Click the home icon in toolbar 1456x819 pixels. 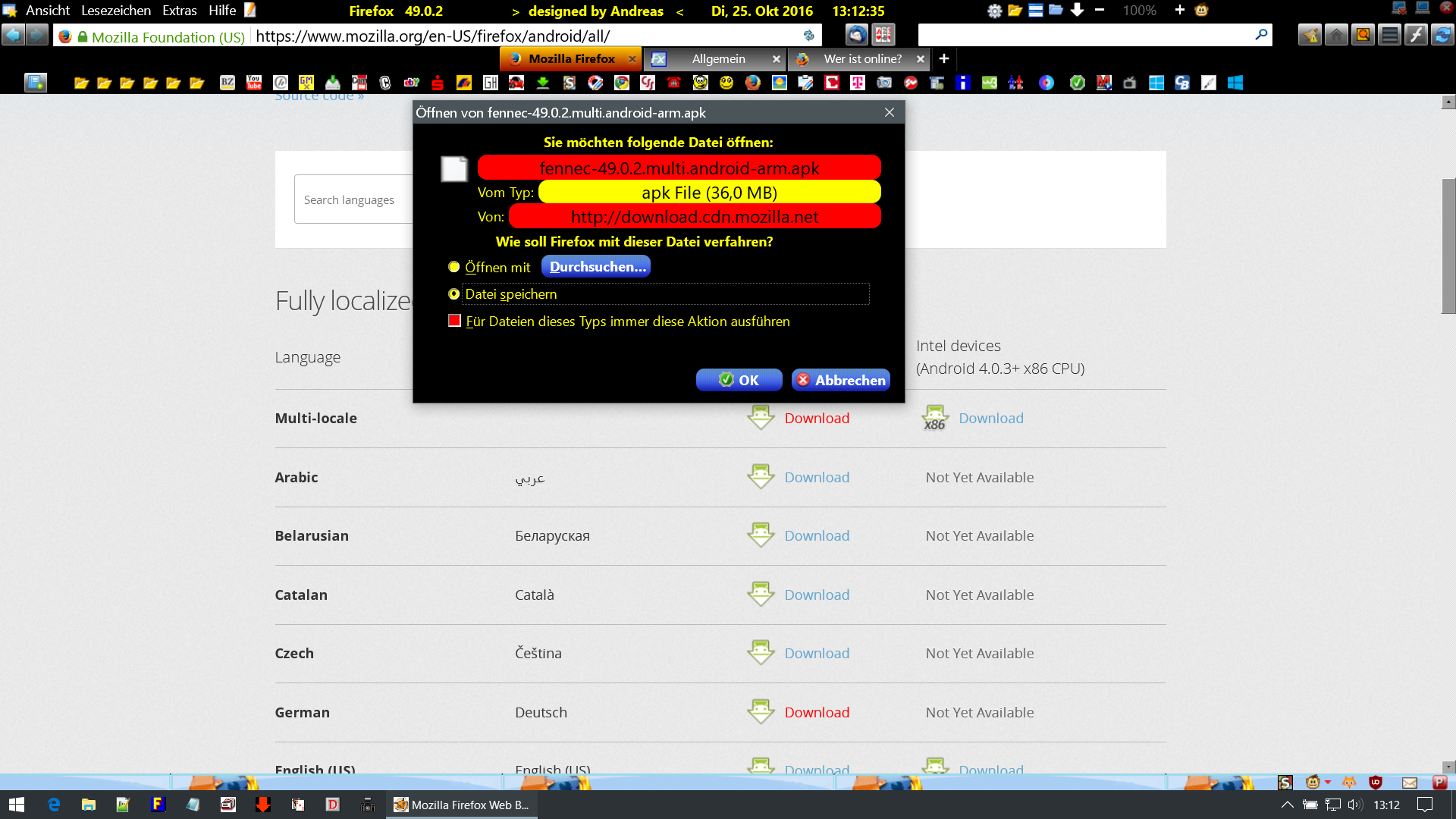click(1336, 35)
